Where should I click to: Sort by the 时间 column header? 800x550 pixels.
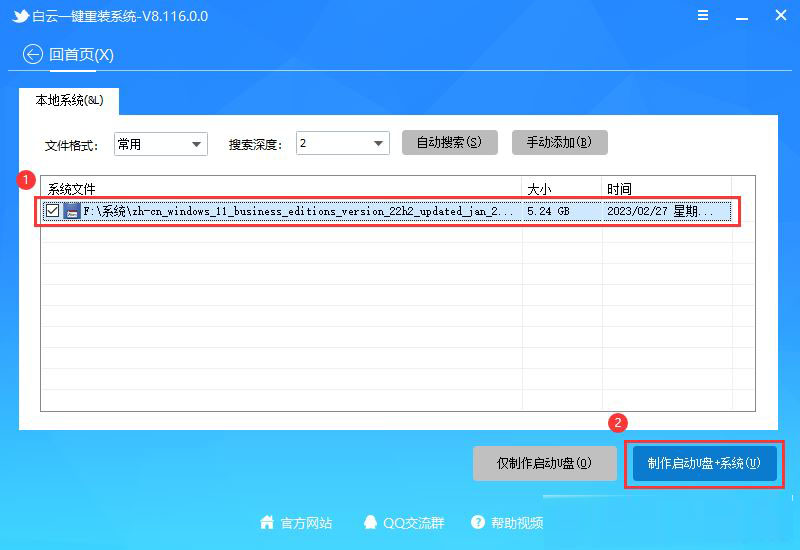click(619, 189)
